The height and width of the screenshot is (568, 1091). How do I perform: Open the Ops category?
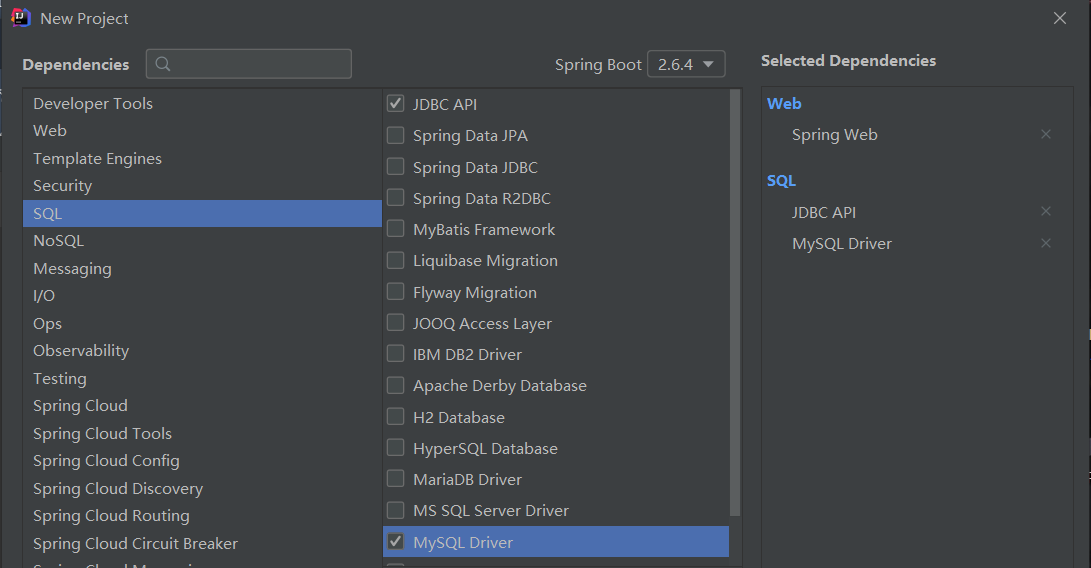[x=202, y=324]
